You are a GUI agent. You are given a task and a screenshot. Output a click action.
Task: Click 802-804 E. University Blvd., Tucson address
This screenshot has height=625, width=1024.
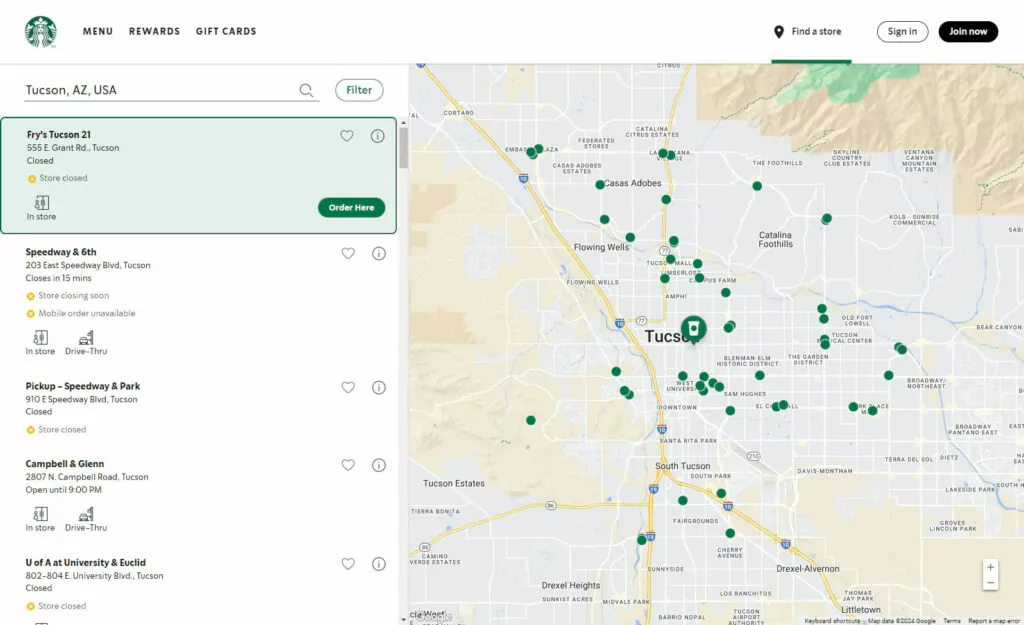tap(95, 575)
